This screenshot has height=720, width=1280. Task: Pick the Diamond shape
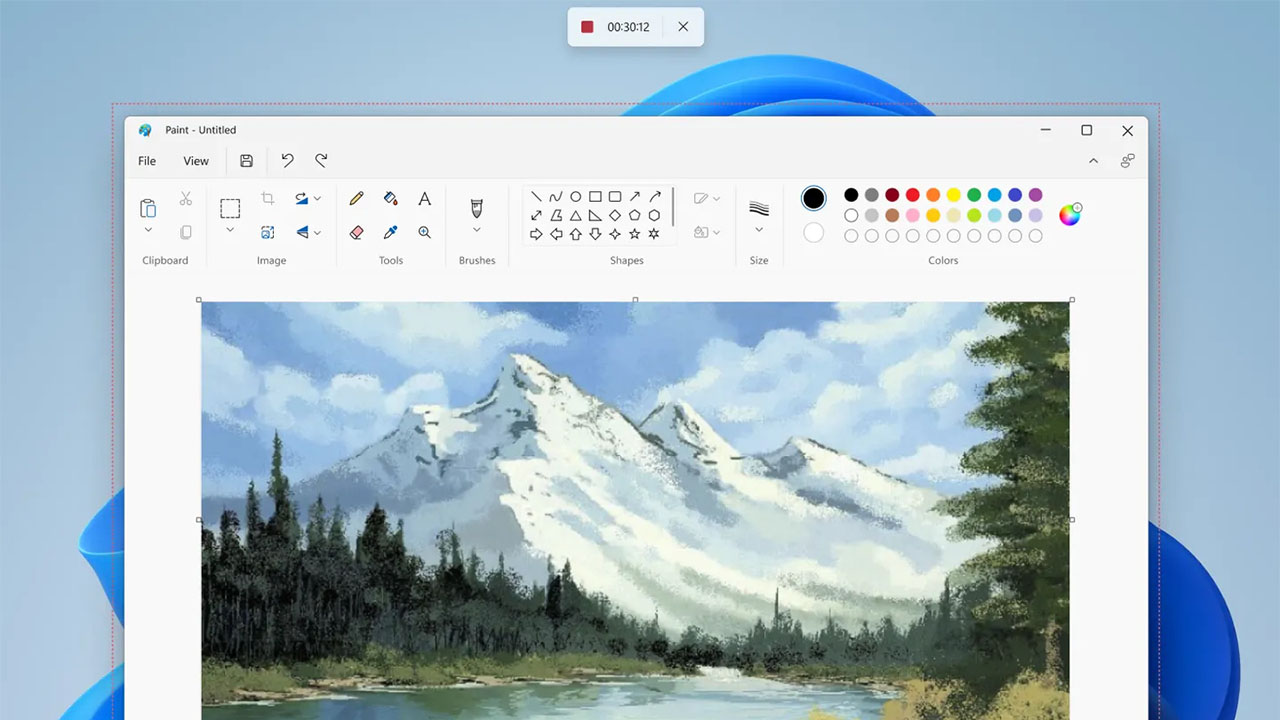[615, 215]
